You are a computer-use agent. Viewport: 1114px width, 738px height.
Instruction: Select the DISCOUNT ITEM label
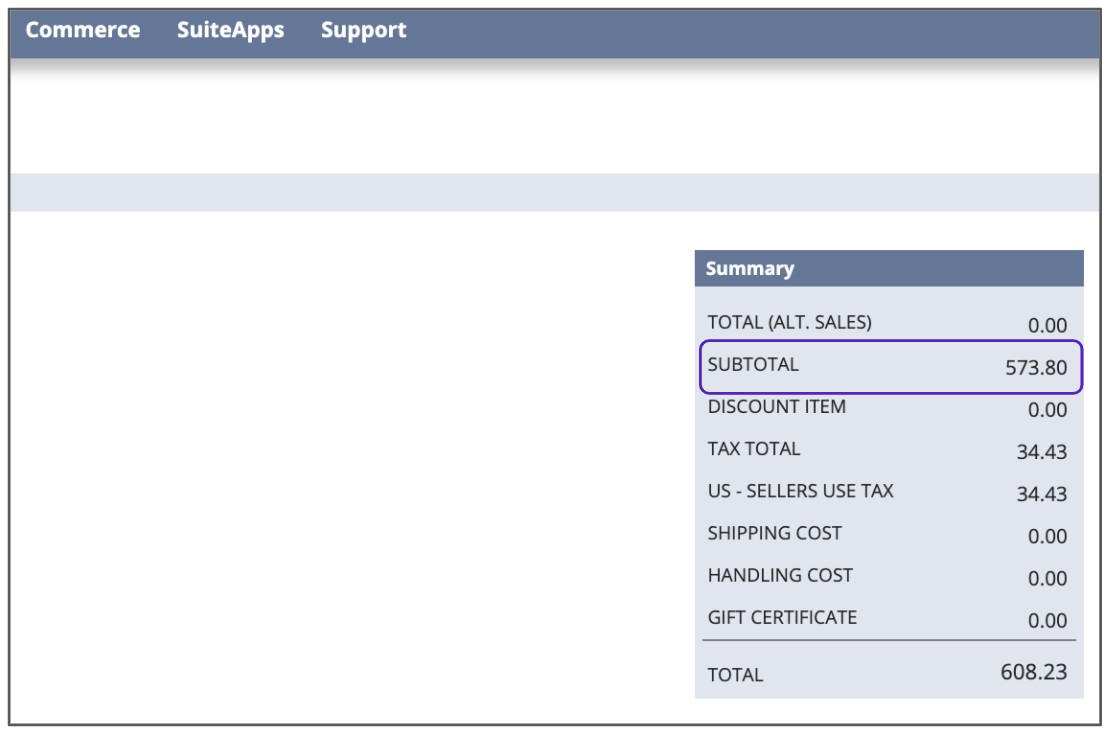[776, 407]
